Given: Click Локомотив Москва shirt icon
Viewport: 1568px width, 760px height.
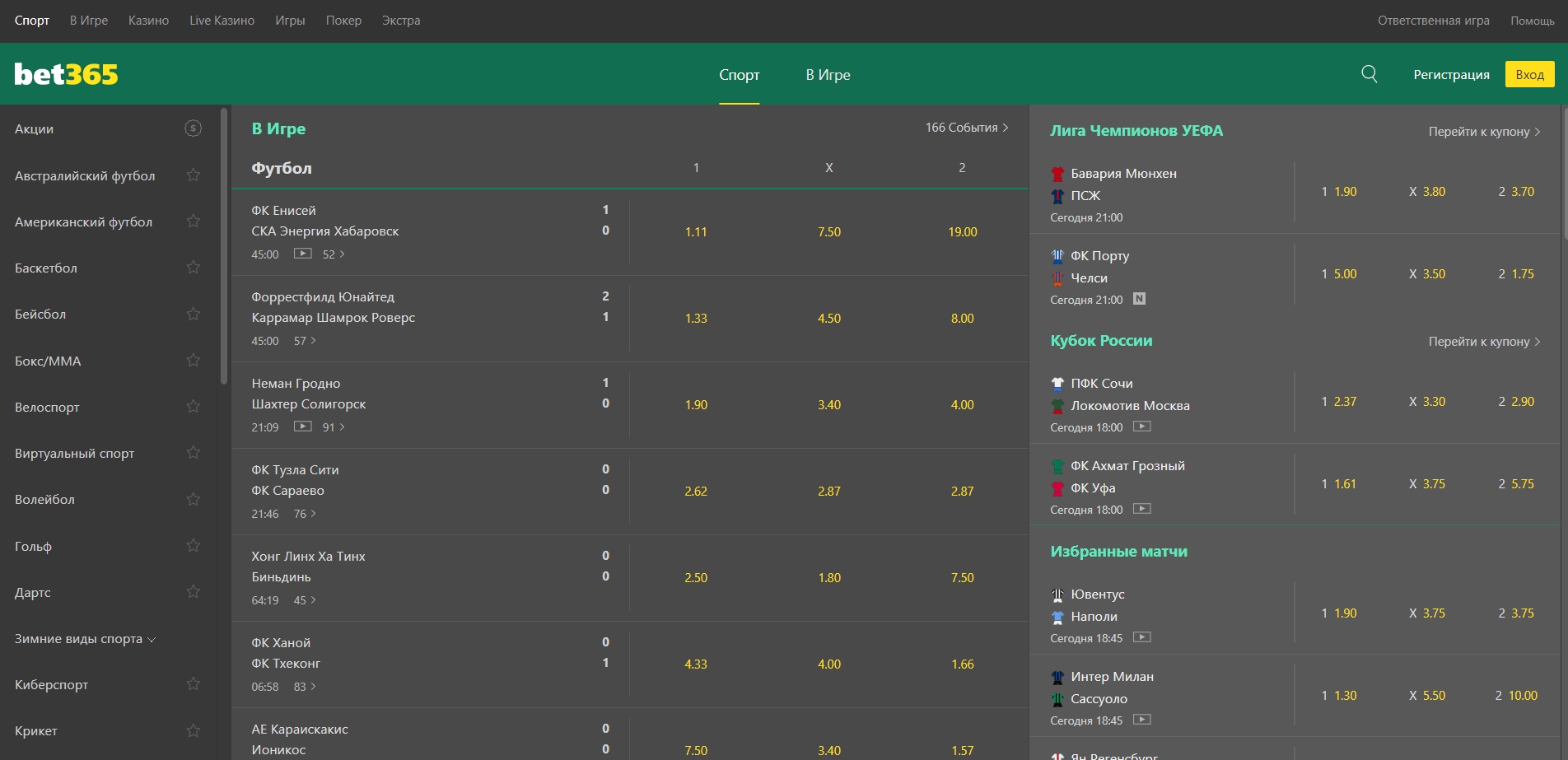Looking at the screenshot, I should point(1057,406).
